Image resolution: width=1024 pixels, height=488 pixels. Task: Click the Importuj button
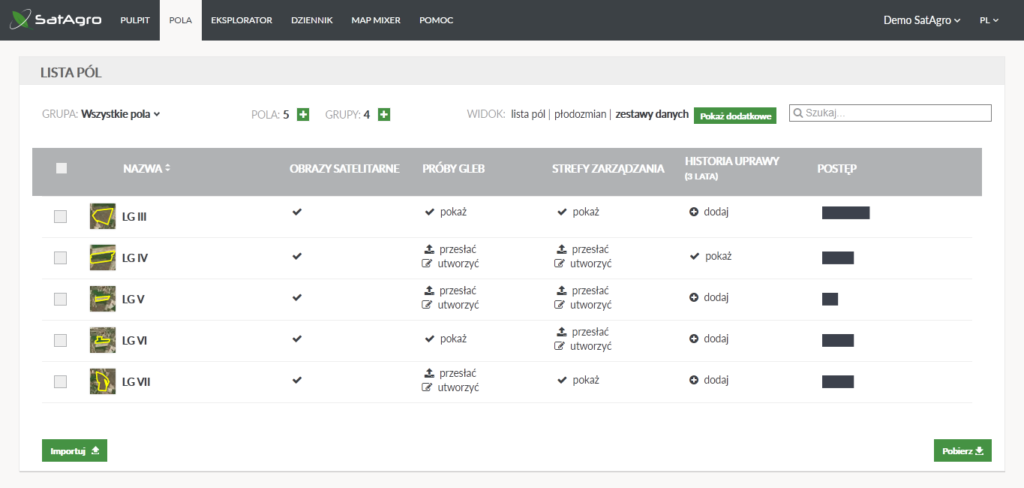74,451
